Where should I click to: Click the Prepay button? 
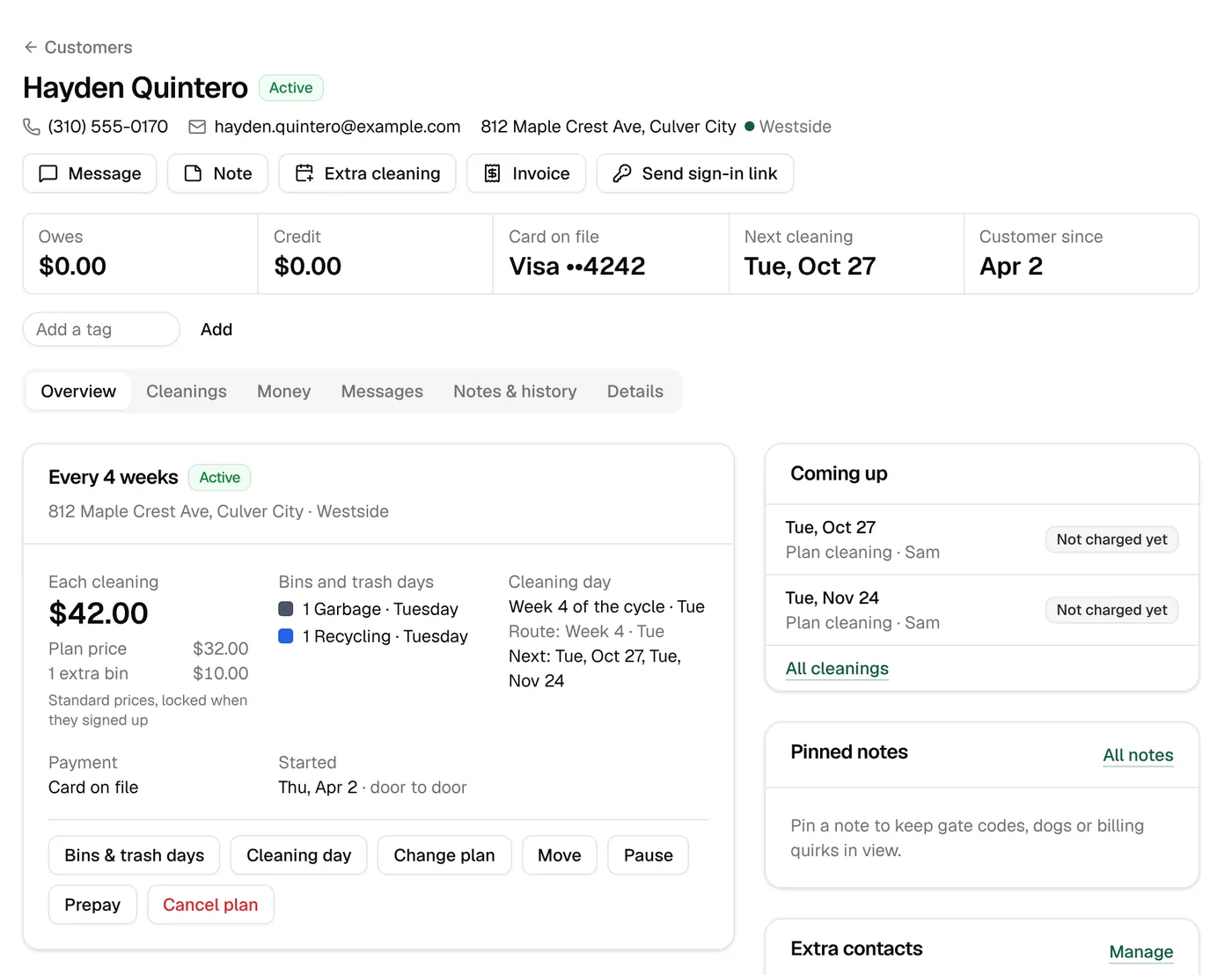(x=92, y=905)
